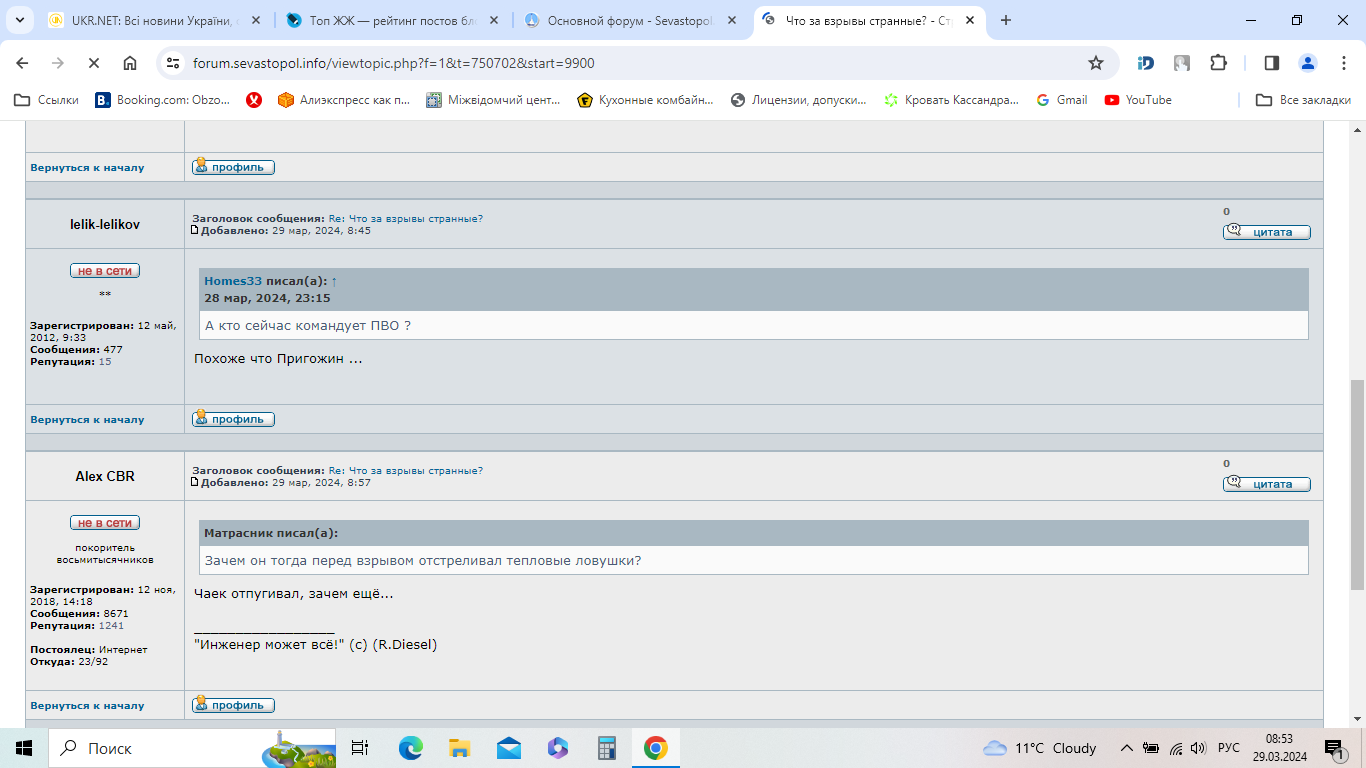Click Вернуться к началу under Alex CBR post
Screen dimensions: 1366x768
click(87, 706)
